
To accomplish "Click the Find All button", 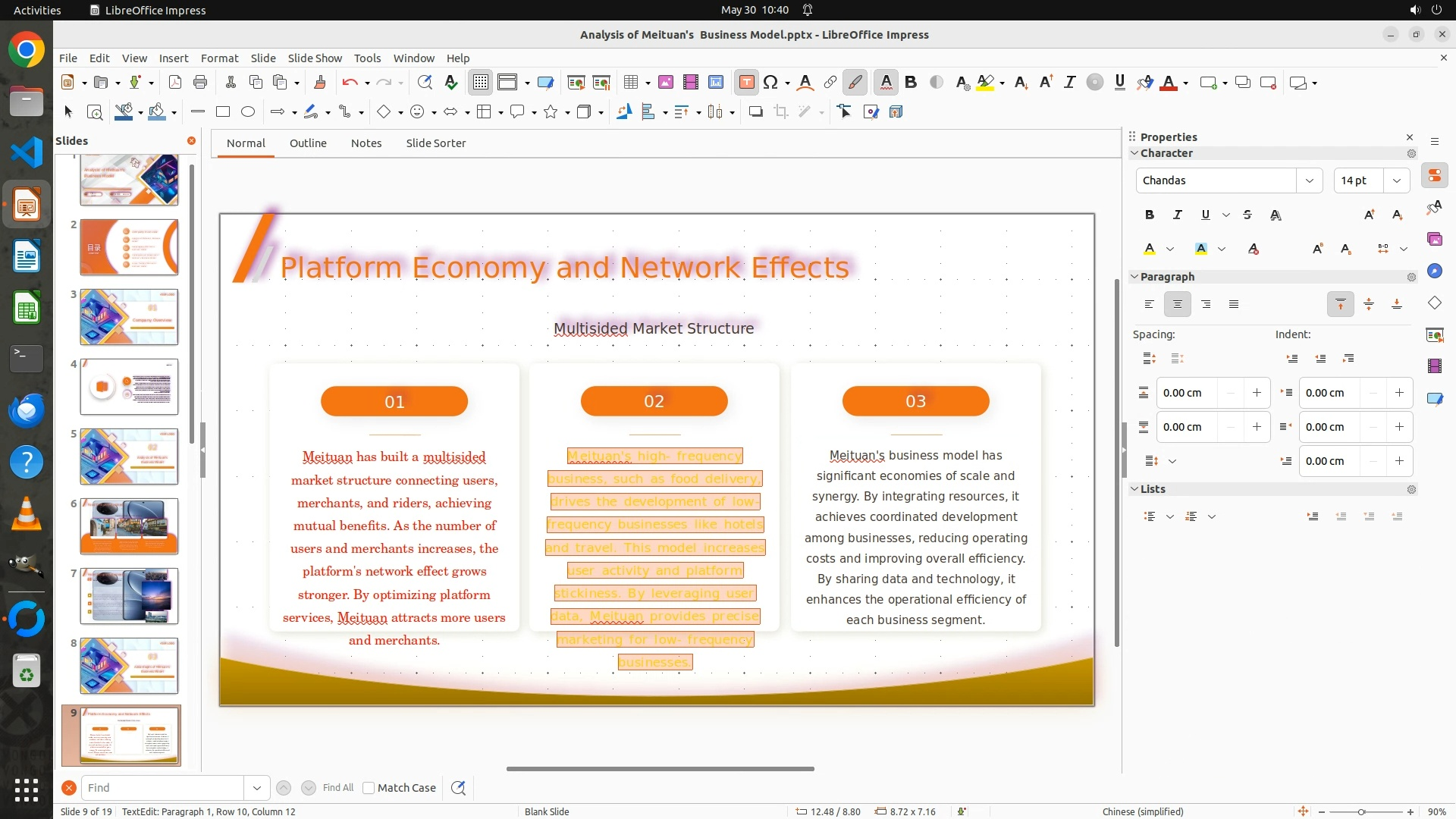I will point(337,788).
